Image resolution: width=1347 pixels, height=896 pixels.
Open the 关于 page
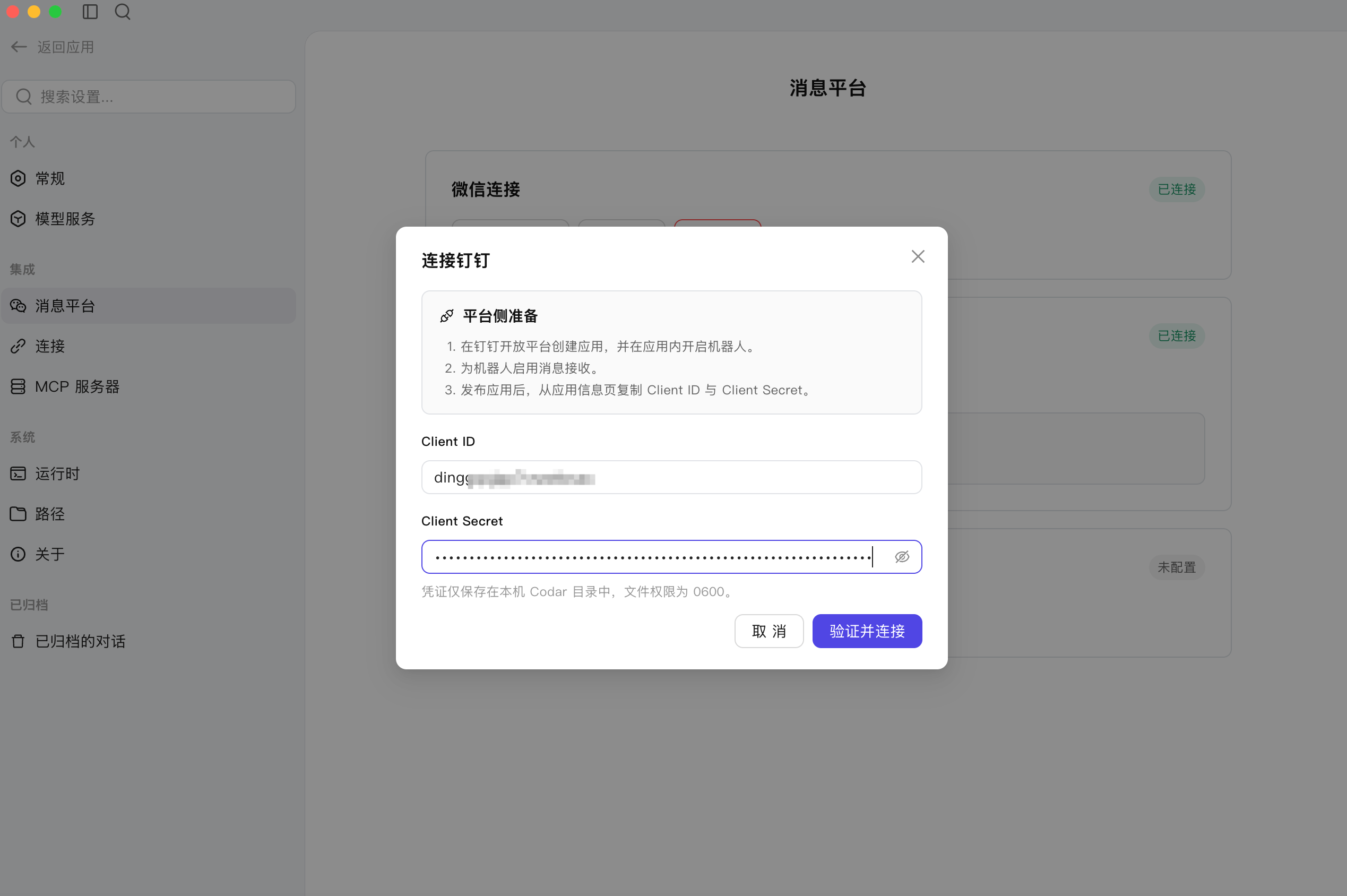click(x=149, y=554)
